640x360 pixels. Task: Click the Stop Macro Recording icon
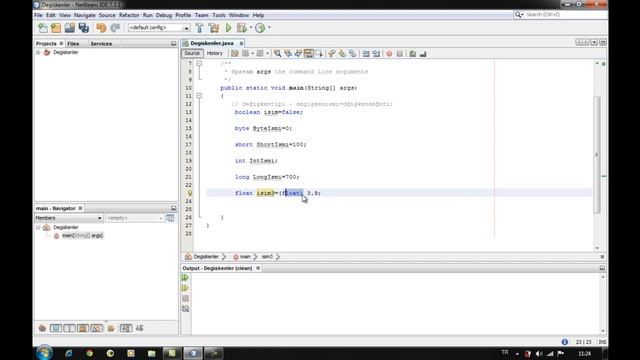pos(400,53)
